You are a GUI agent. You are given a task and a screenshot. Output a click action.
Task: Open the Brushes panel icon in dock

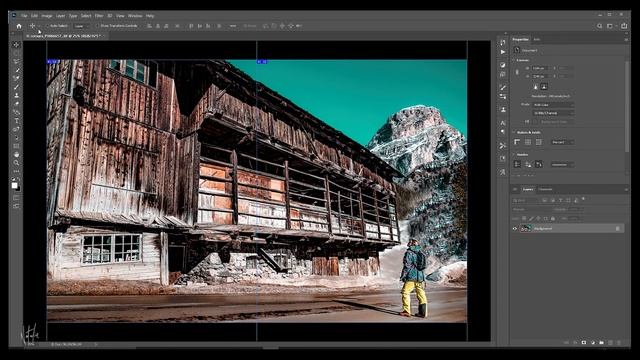503,87
